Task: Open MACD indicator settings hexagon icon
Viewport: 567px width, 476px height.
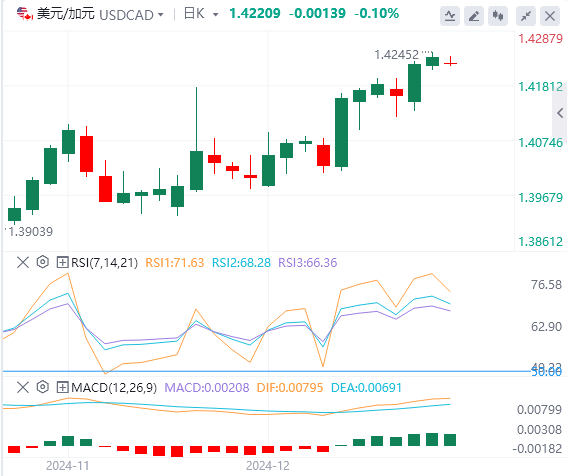Action: (x=43, y=387)
